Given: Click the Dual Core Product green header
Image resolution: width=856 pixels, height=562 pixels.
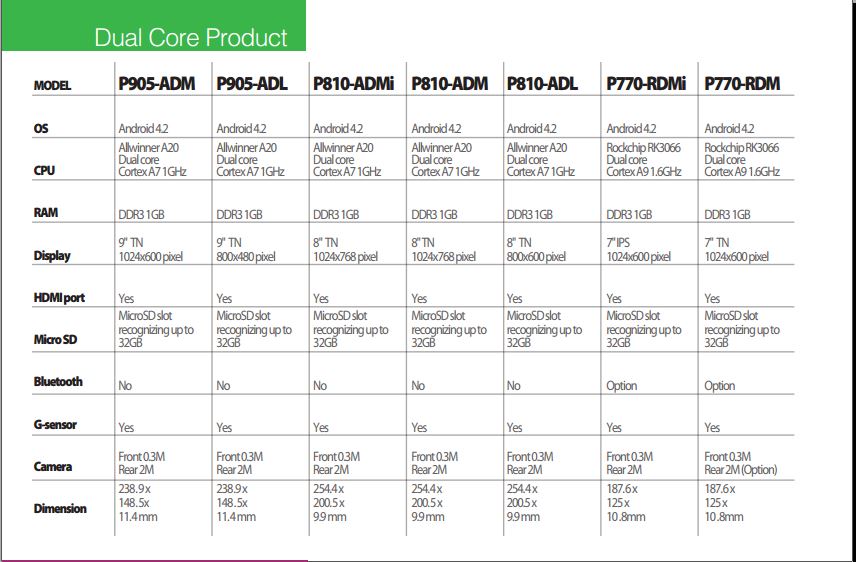Looking at the screenshot, I should tap(153, 26).
